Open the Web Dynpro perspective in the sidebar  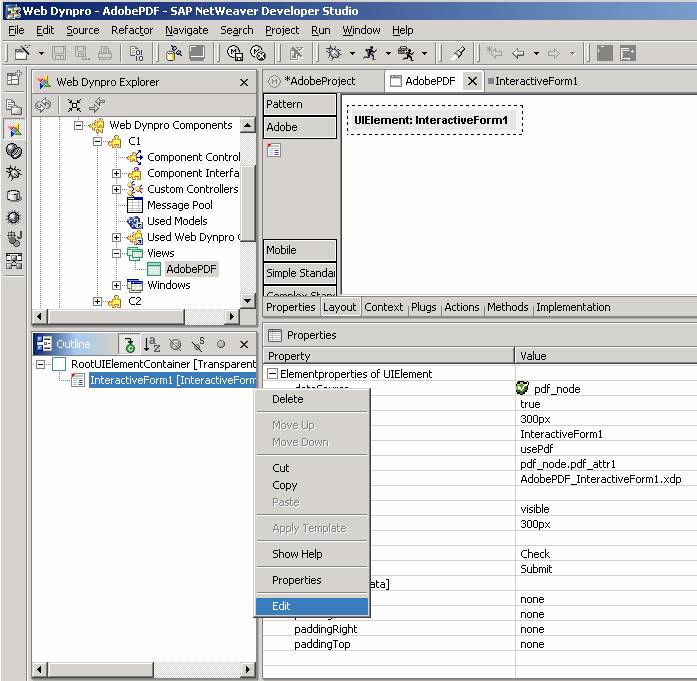[14, 129]
